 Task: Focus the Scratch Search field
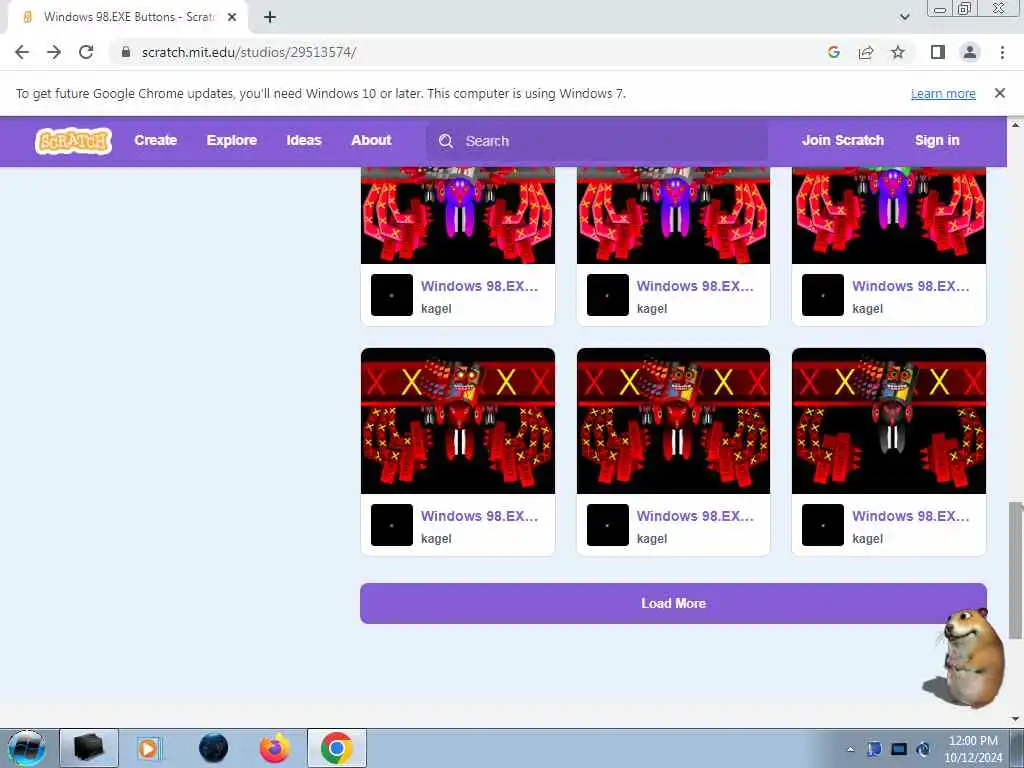[x=597, y=141]
